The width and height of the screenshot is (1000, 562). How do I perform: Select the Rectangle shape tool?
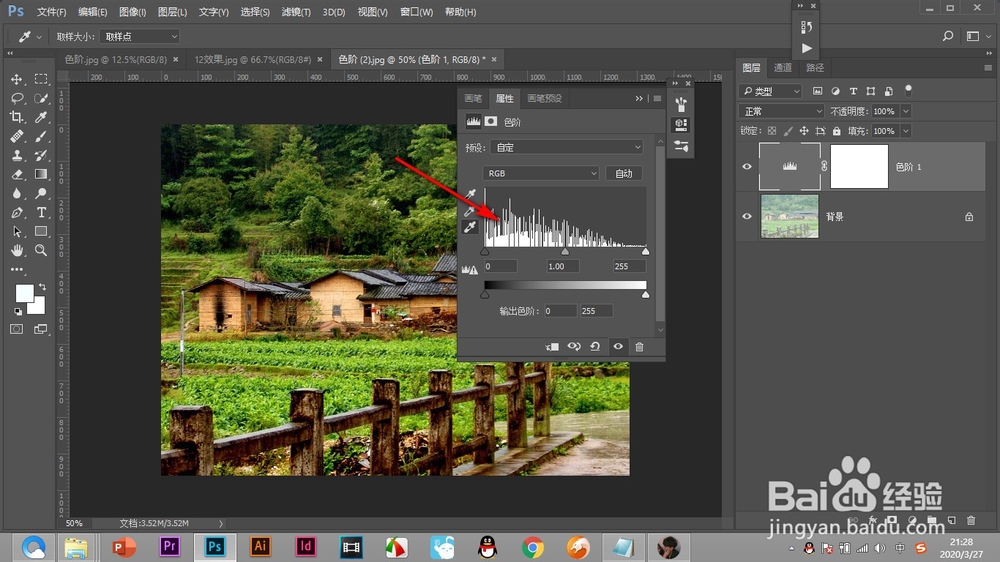[x=41, y=232]
